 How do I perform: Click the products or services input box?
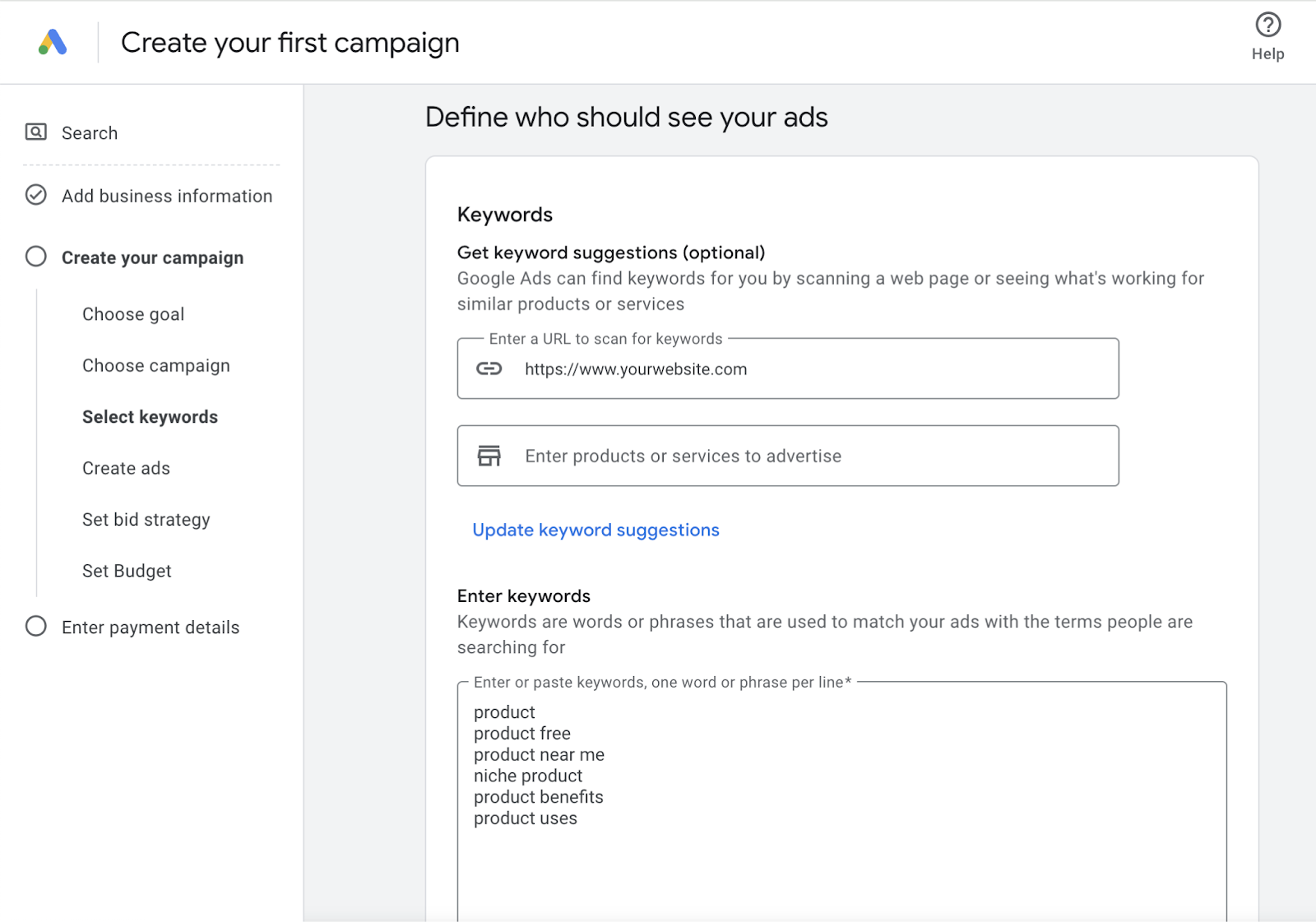pyautogui.click(x=787, y=456)
